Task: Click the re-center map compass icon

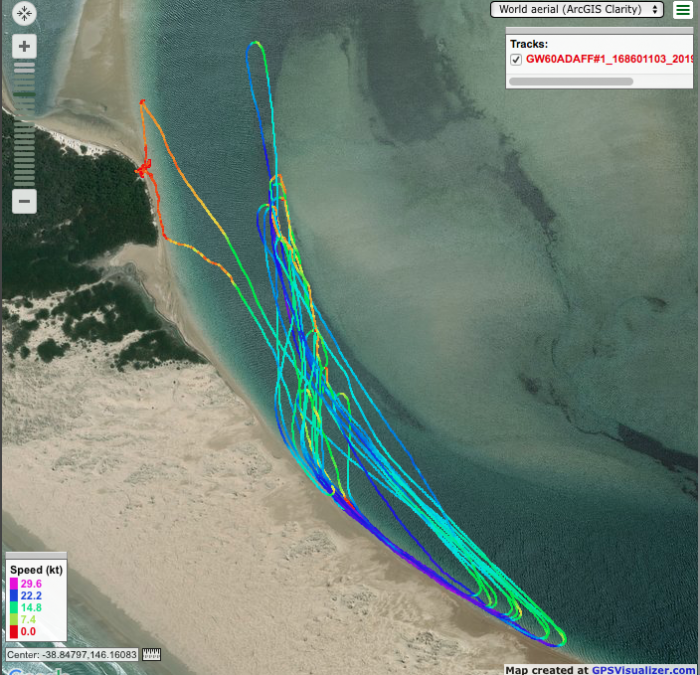Action: tap(25, 13)
